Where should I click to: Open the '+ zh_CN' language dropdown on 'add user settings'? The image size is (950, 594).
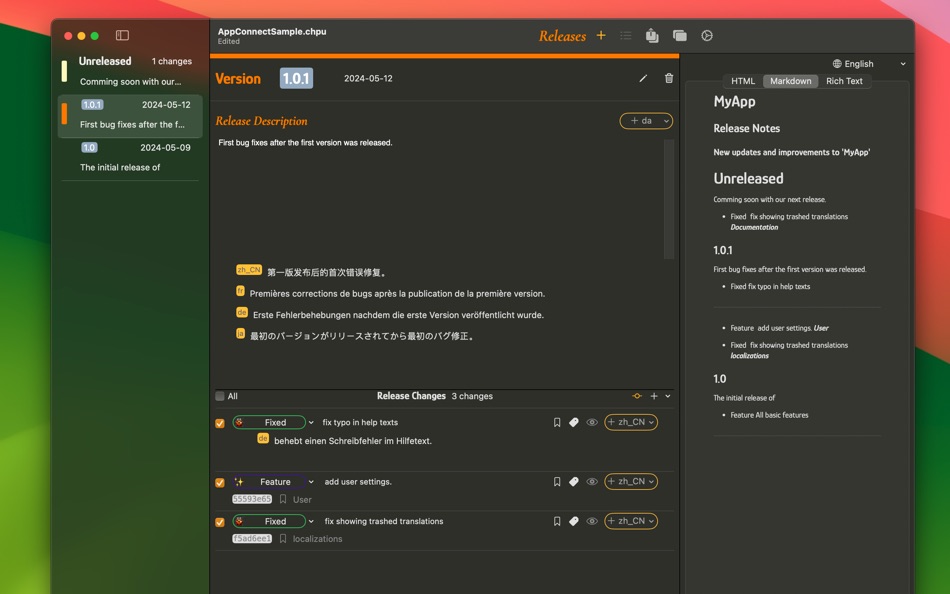click(x=630, y=481)
